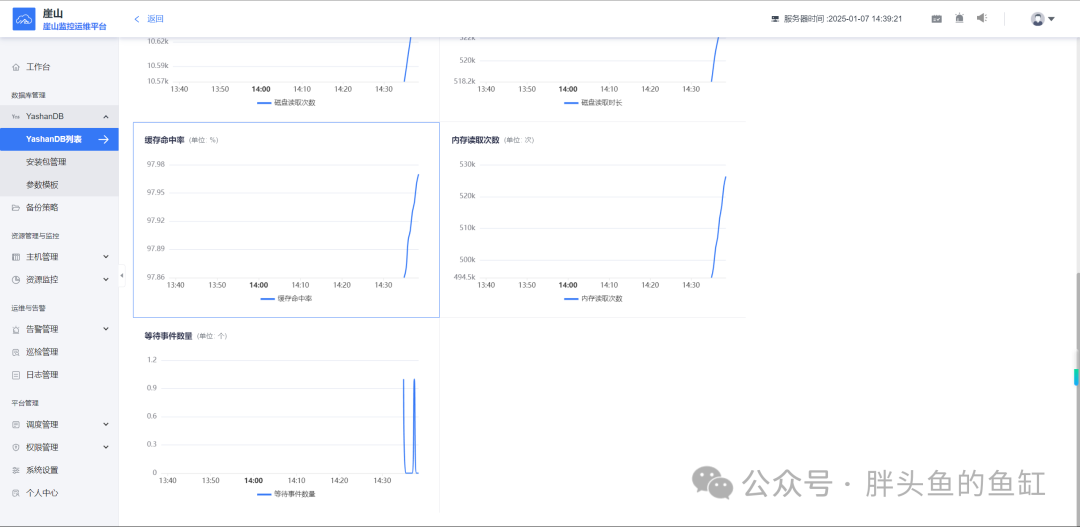Expand the 主机管理 chevron
Viewport: 1080px width, 527px height.
[x=106, y=257]
